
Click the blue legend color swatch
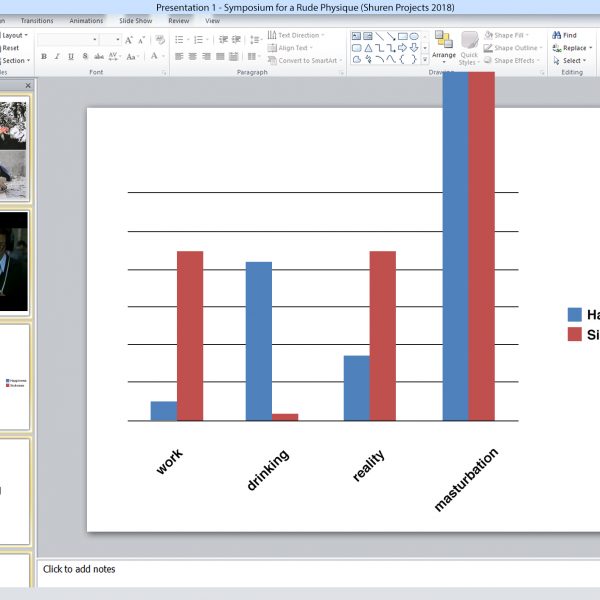click(574, 314)
